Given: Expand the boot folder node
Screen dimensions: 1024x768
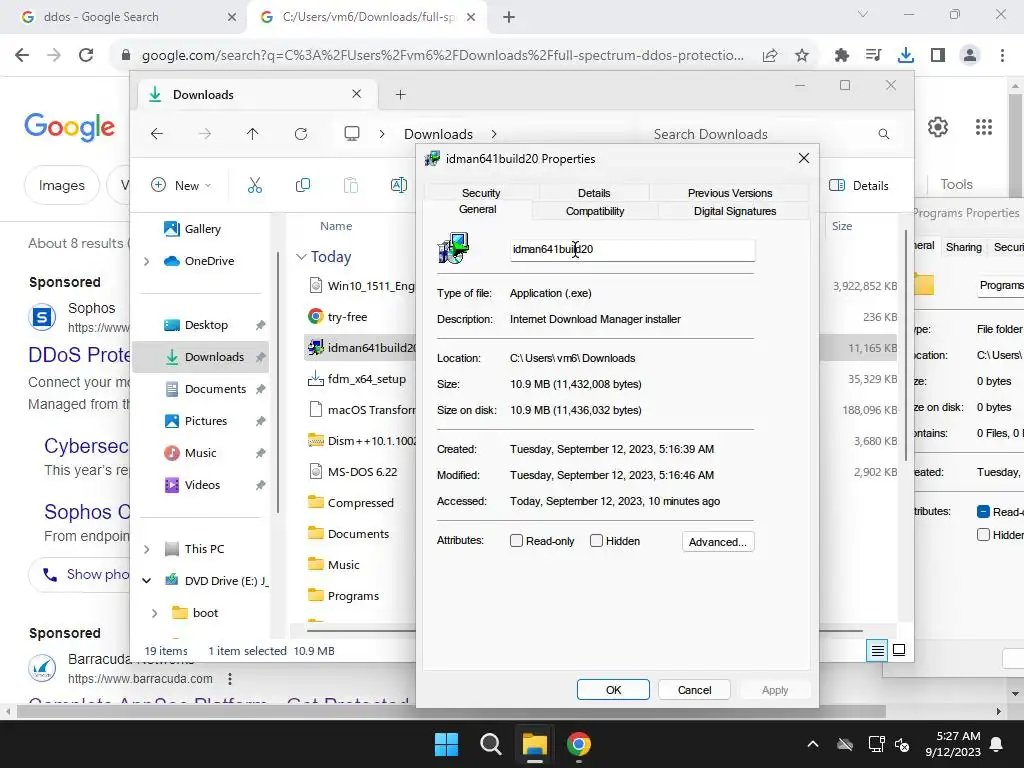Looking at the screenshot, I should (155, 613).
